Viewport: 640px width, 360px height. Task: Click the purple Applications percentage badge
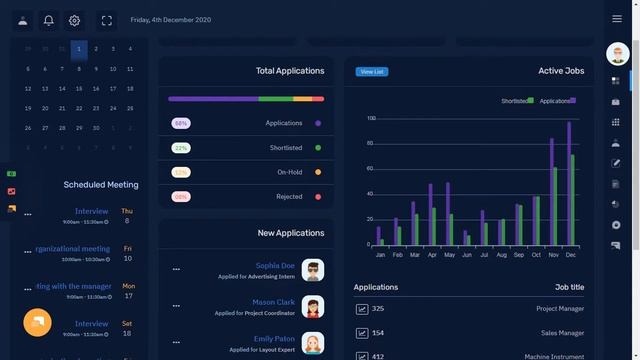click(x=181, y=123)
